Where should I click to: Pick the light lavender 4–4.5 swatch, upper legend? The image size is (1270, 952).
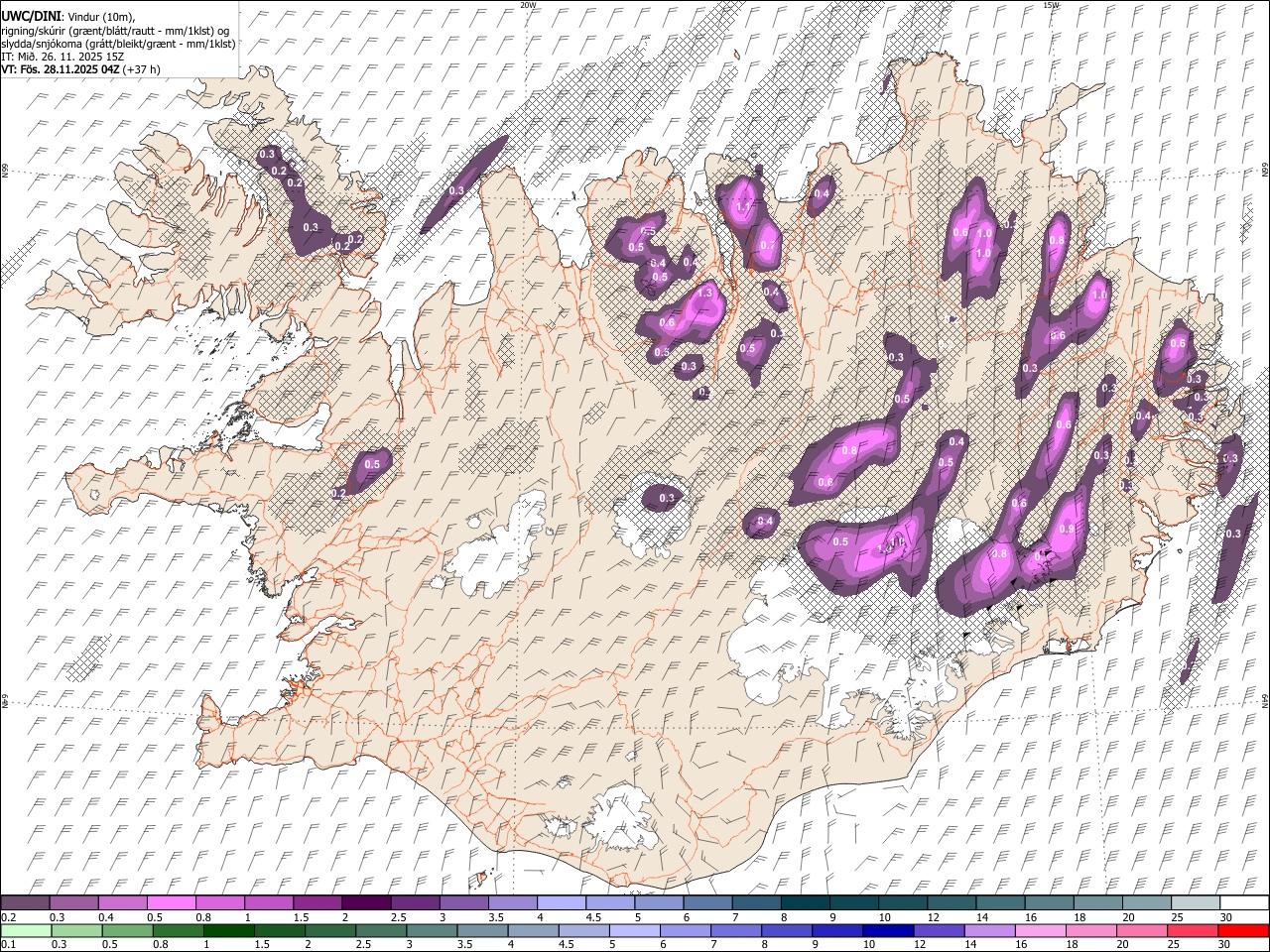(562, 903)
